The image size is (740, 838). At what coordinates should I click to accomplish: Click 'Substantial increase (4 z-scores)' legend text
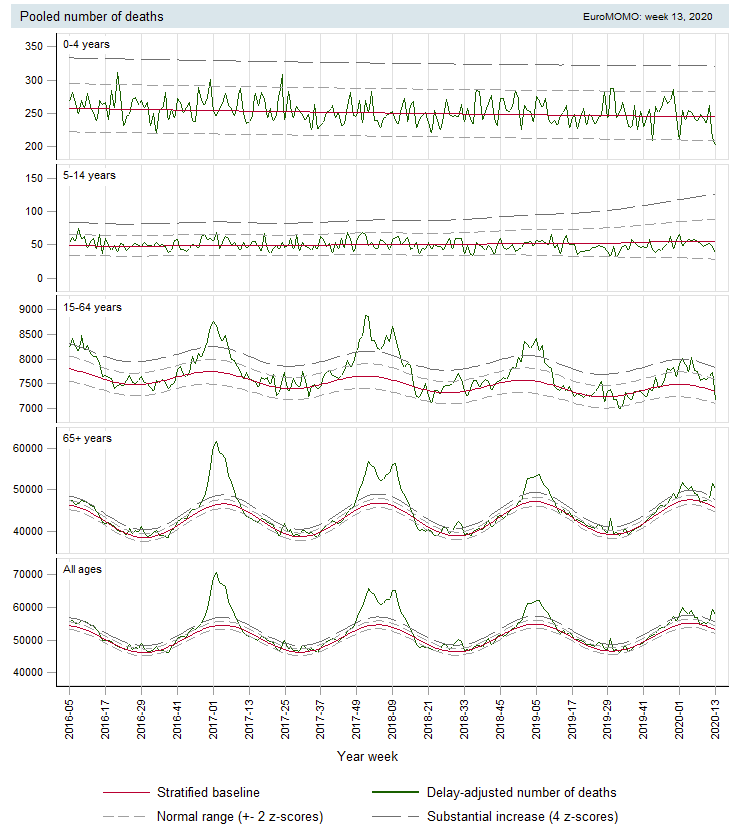[522, 817]
